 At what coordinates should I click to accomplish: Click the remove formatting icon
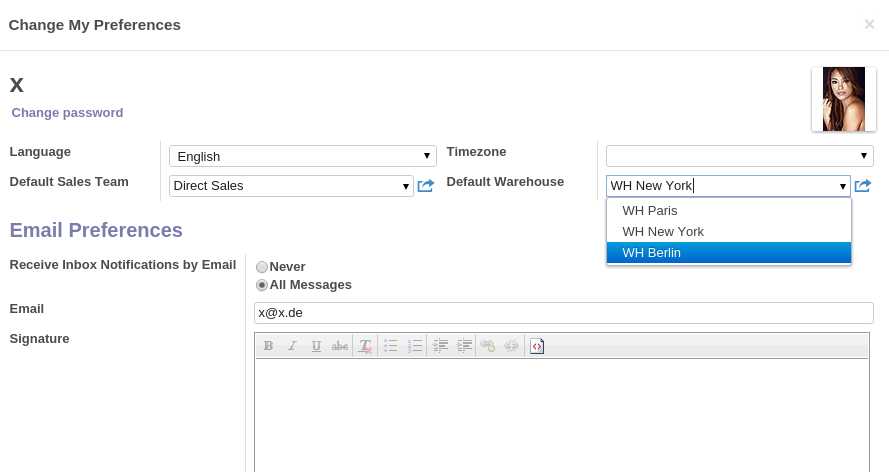[365, 346]
